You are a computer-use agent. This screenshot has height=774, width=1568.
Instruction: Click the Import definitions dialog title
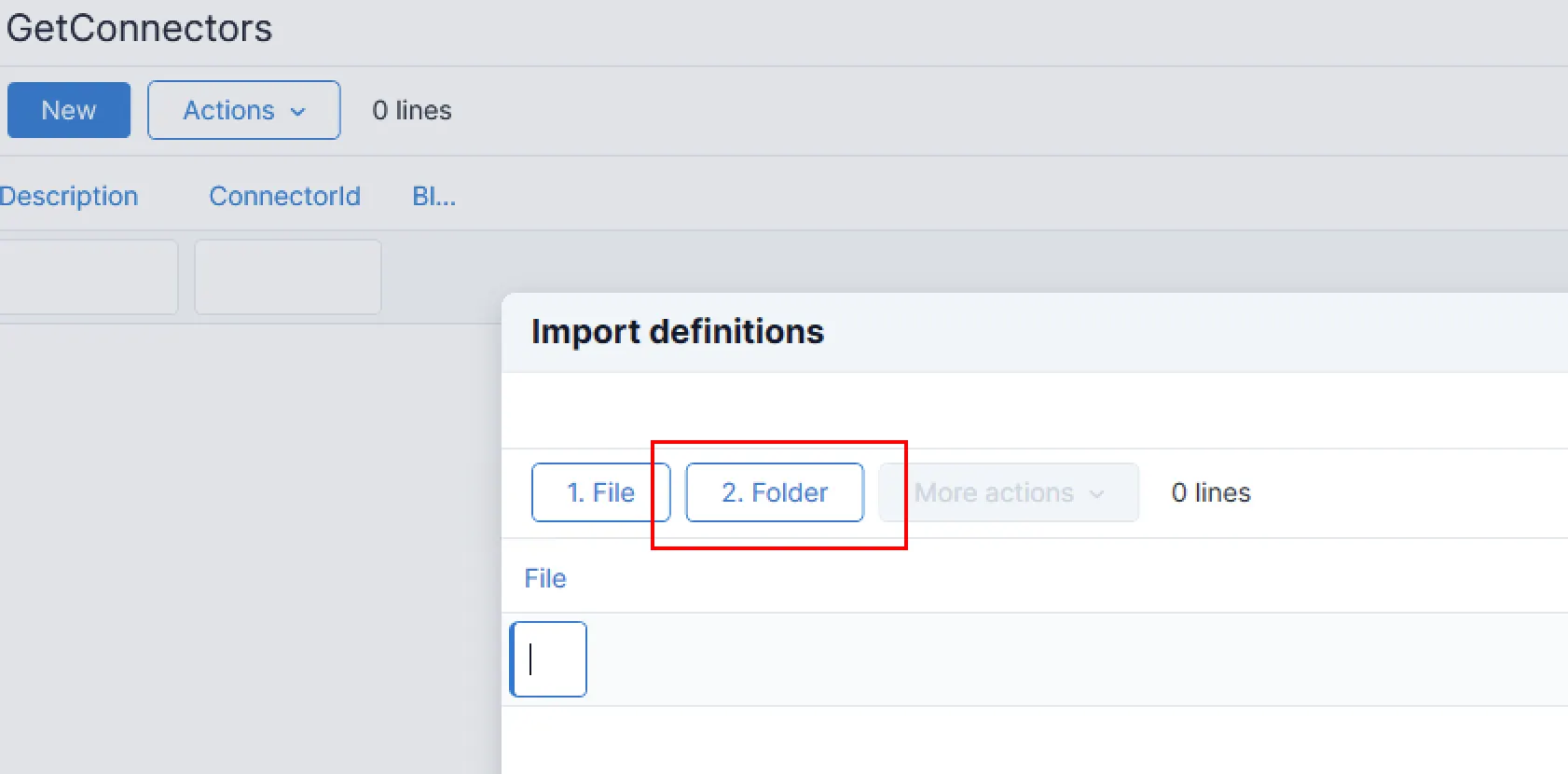(x=677, y=332)
